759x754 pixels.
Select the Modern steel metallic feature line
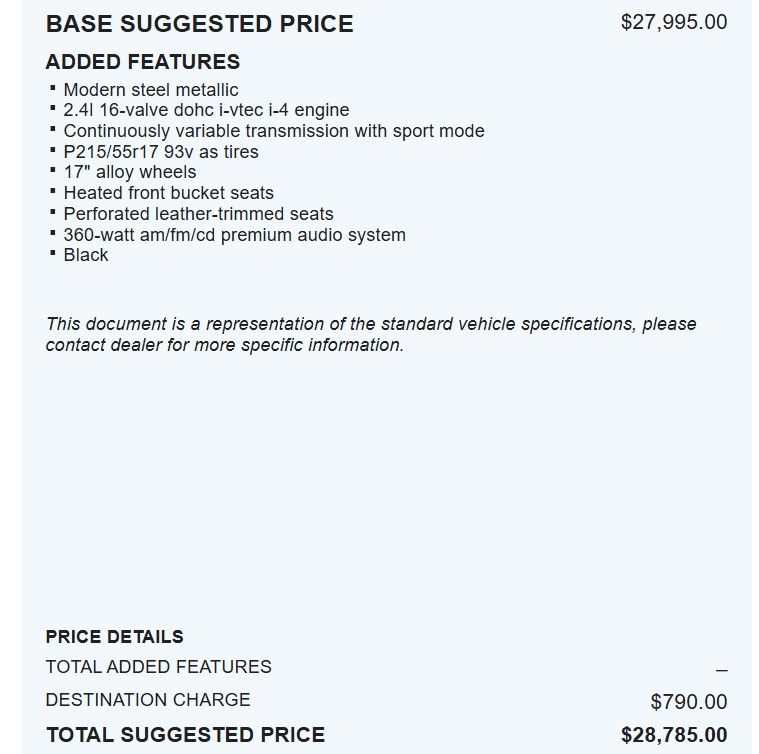tap(151, 90)
